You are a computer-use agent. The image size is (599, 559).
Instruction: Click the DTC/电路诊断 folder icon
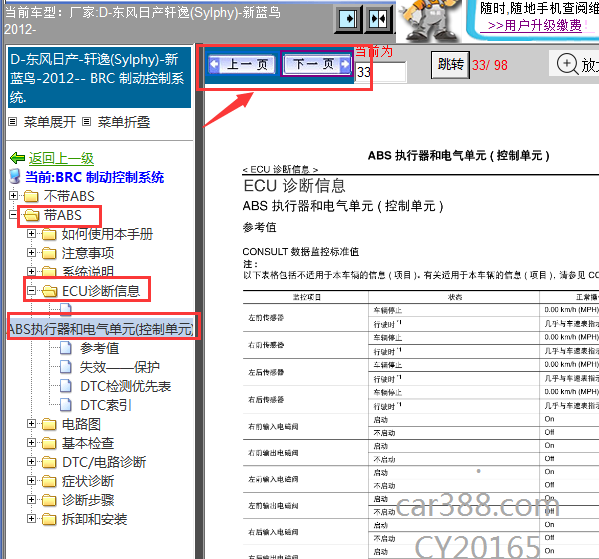click(x=49, y=462)
